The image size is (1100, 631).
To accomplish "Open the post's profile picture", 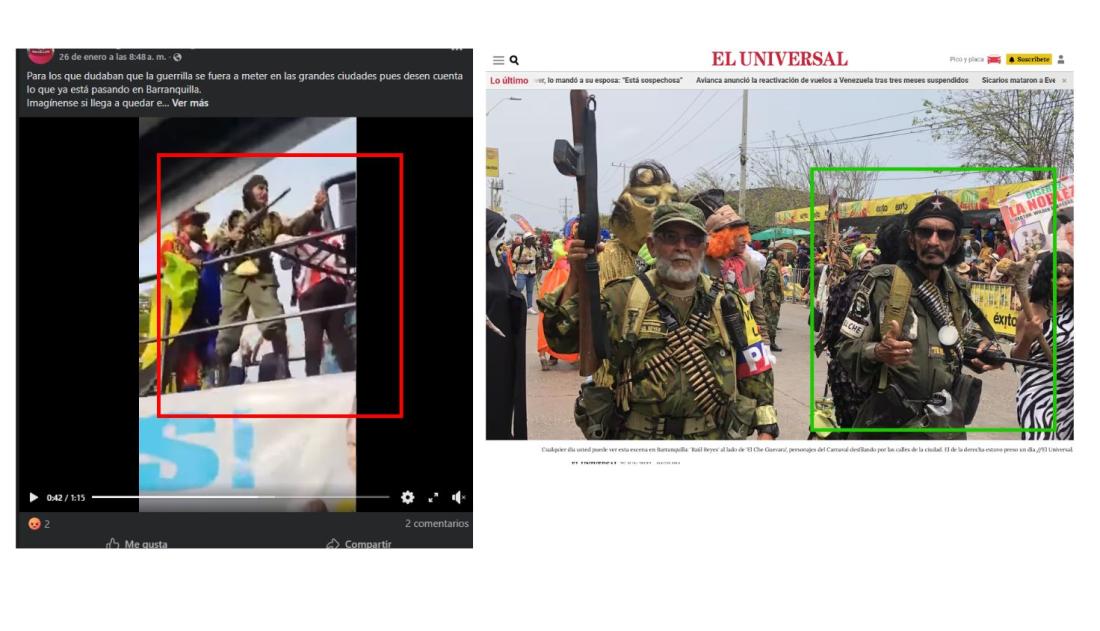I will click(40, 53).
